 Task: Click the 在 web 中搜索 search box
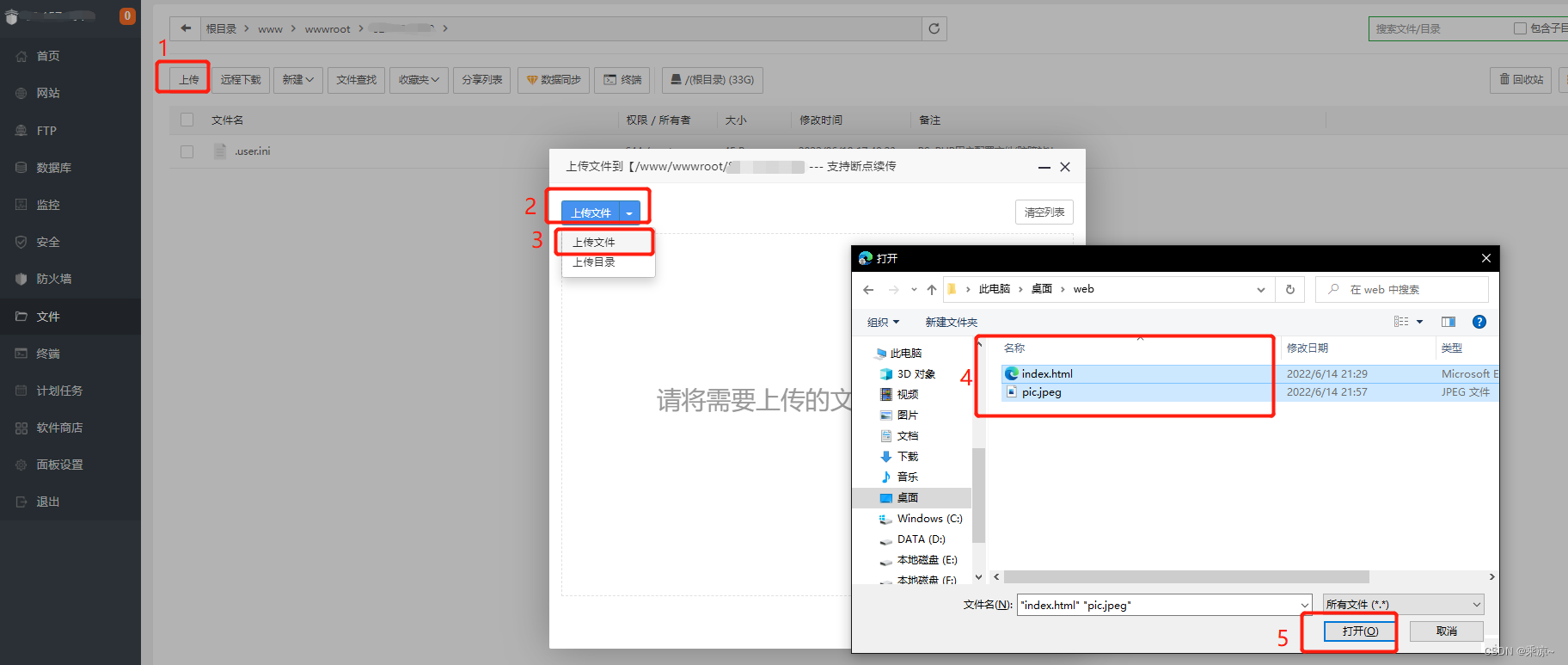point(1401,290)
